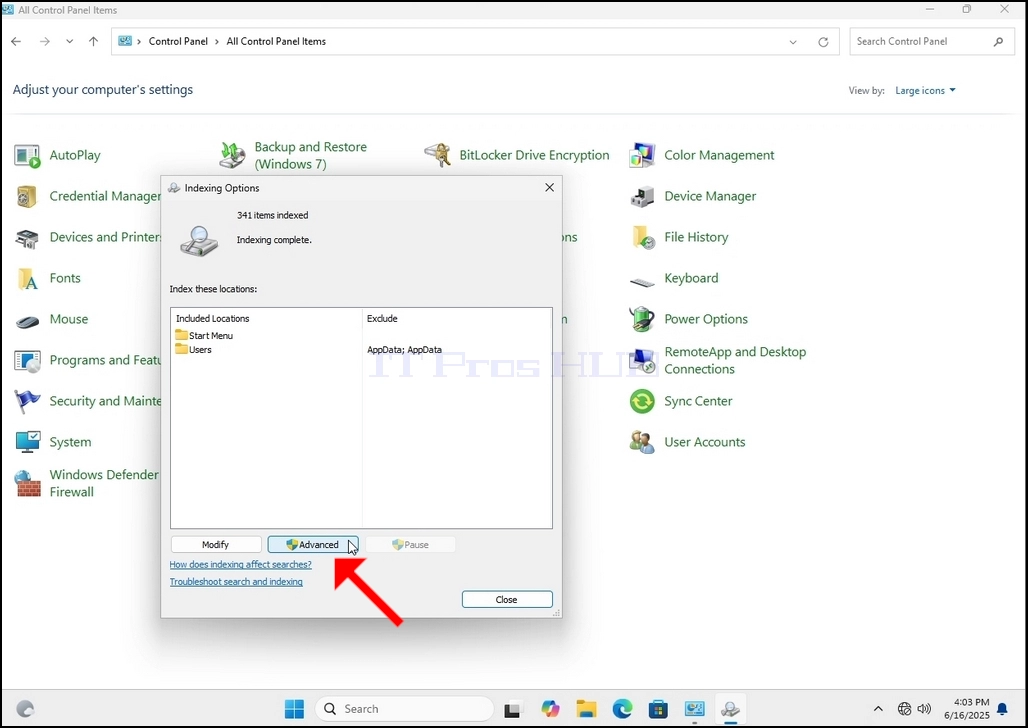Screen dimensions: 1028x728
Task: Click AppData; AppData exclude entry
Action: (x=405, y=350)
